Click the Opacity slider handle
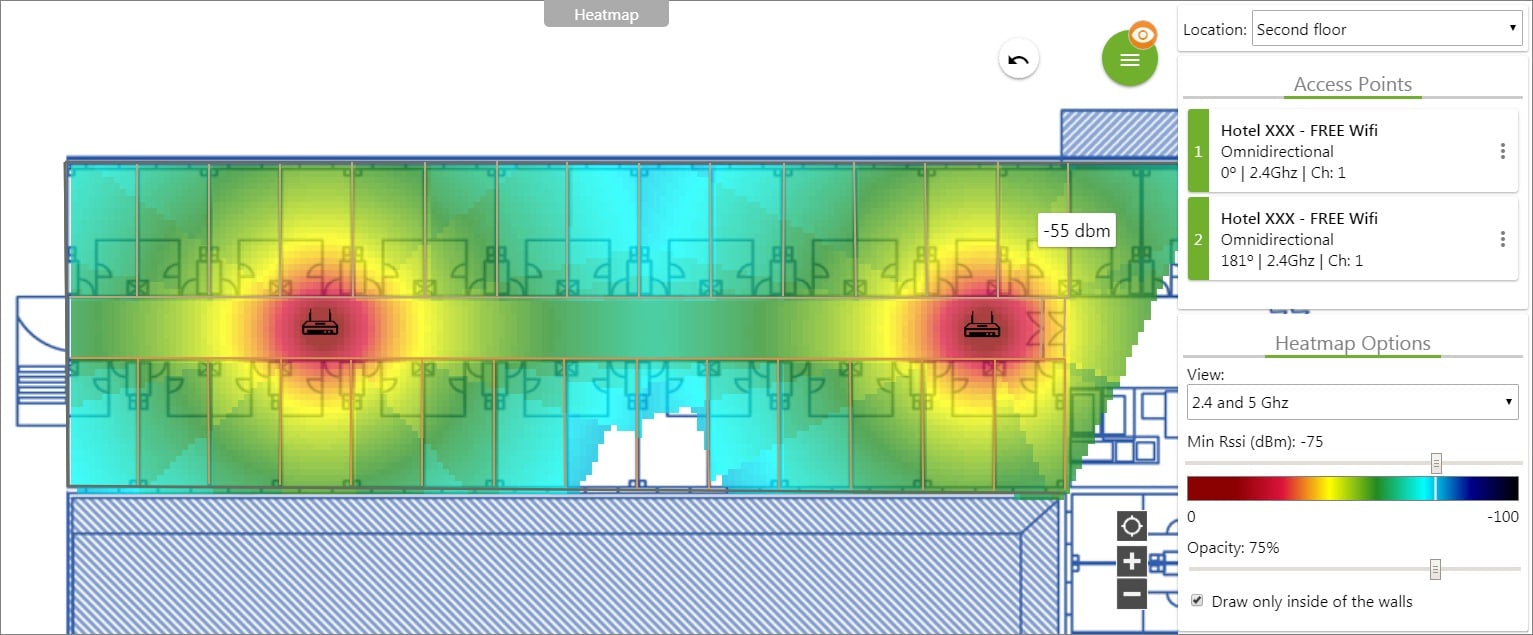This screenshot has height=635, width=1533. (1435, 569)
